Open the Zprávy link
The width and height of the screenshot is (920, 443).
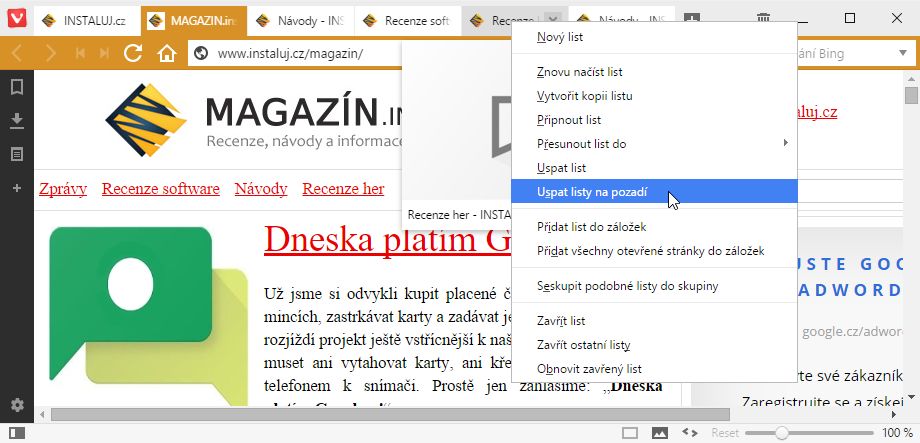(x=63, y=189)
